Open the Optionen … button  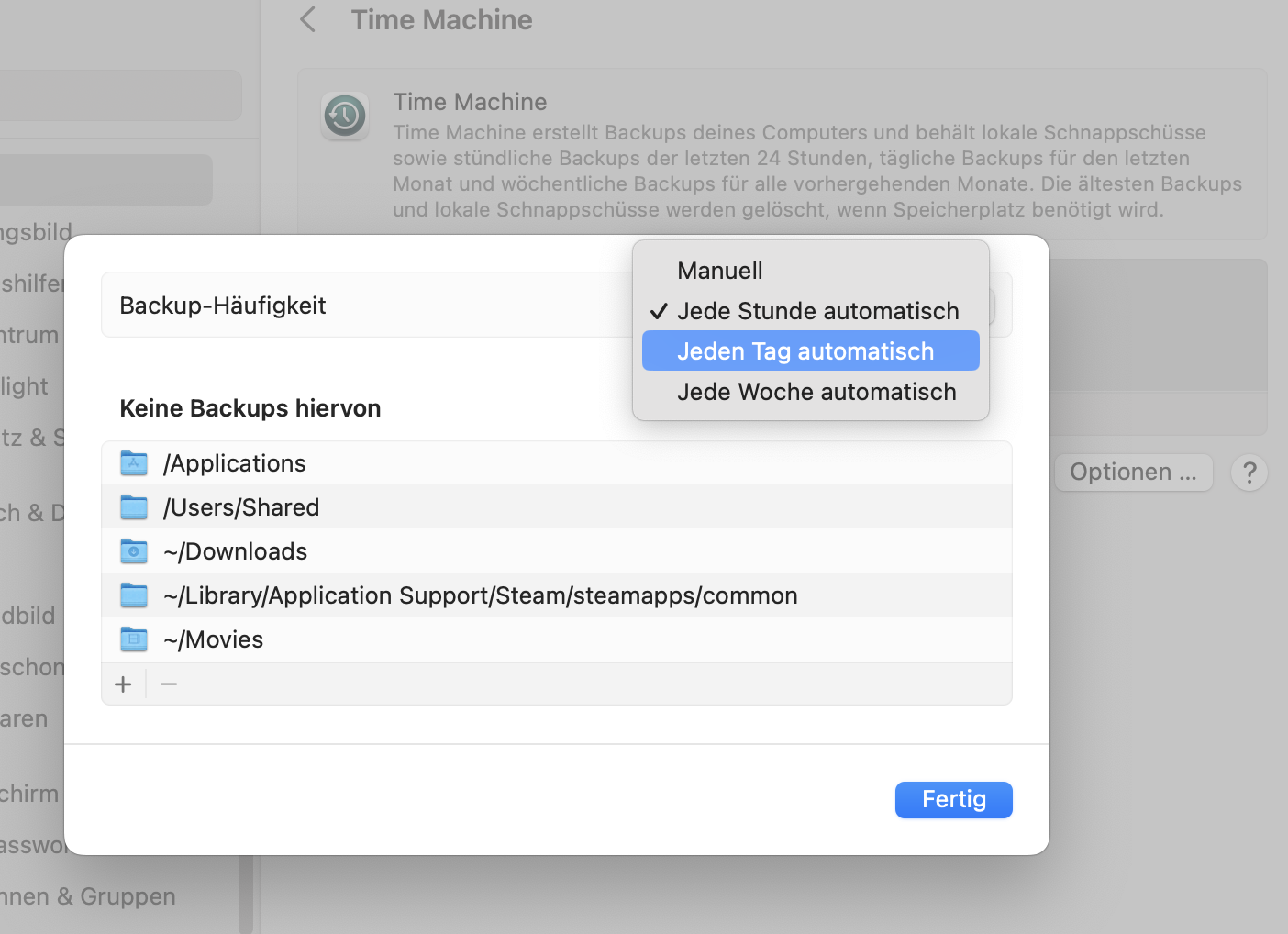tap(1133, 473)
